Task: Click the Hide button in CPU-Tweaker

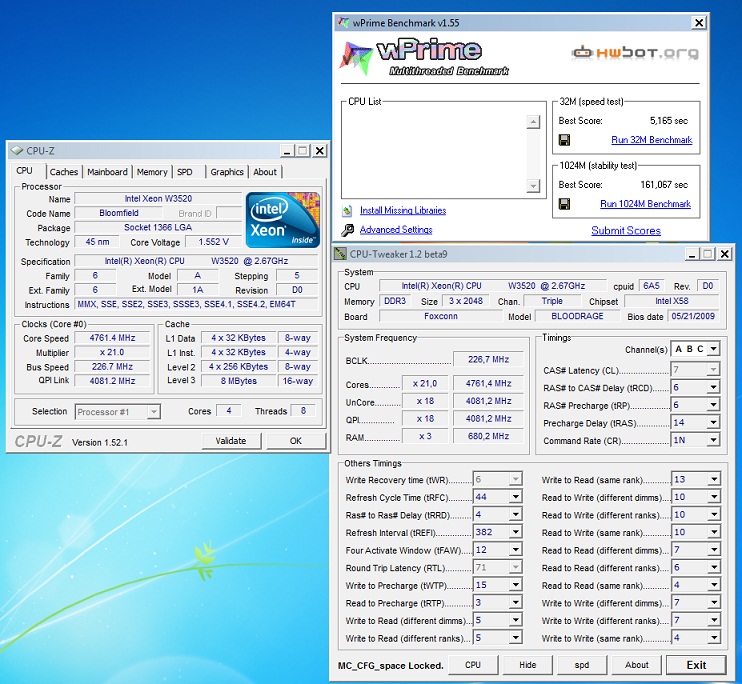Action: (x=527, y=665)
